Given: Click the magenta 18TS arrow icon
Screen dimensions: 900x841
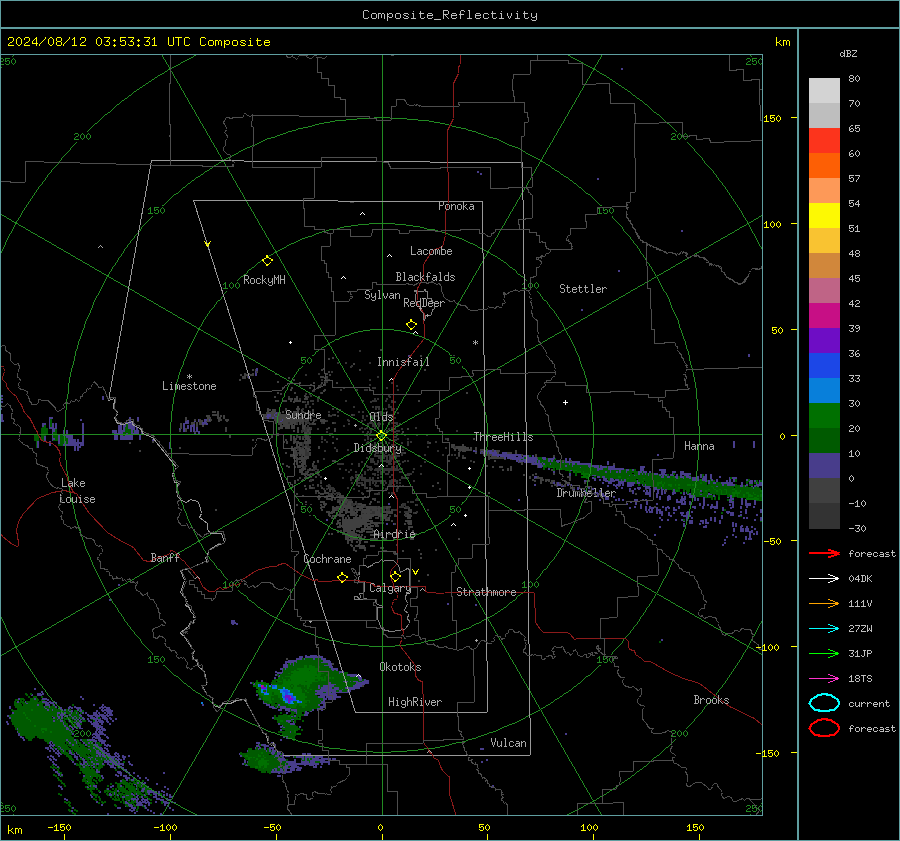Looking at the screenshot, I should [824, 679].
